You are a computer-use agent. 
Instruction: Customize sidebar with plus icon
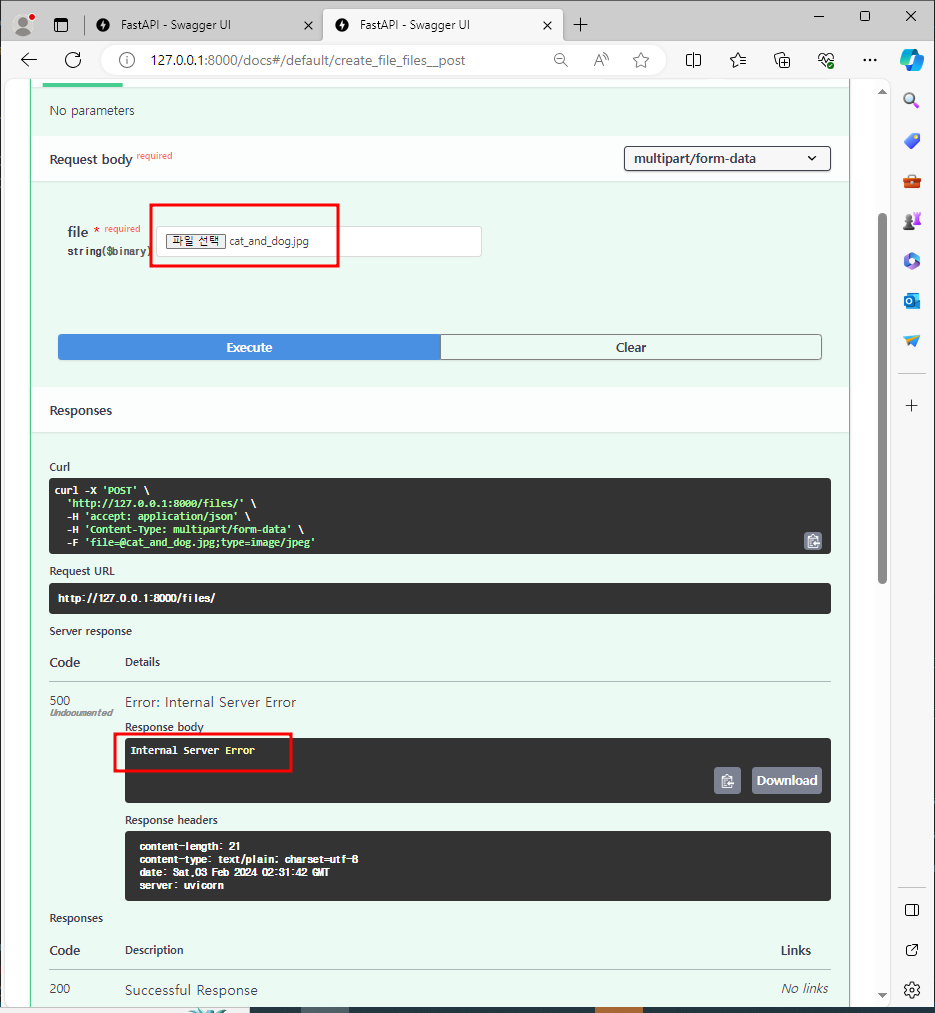912,406
